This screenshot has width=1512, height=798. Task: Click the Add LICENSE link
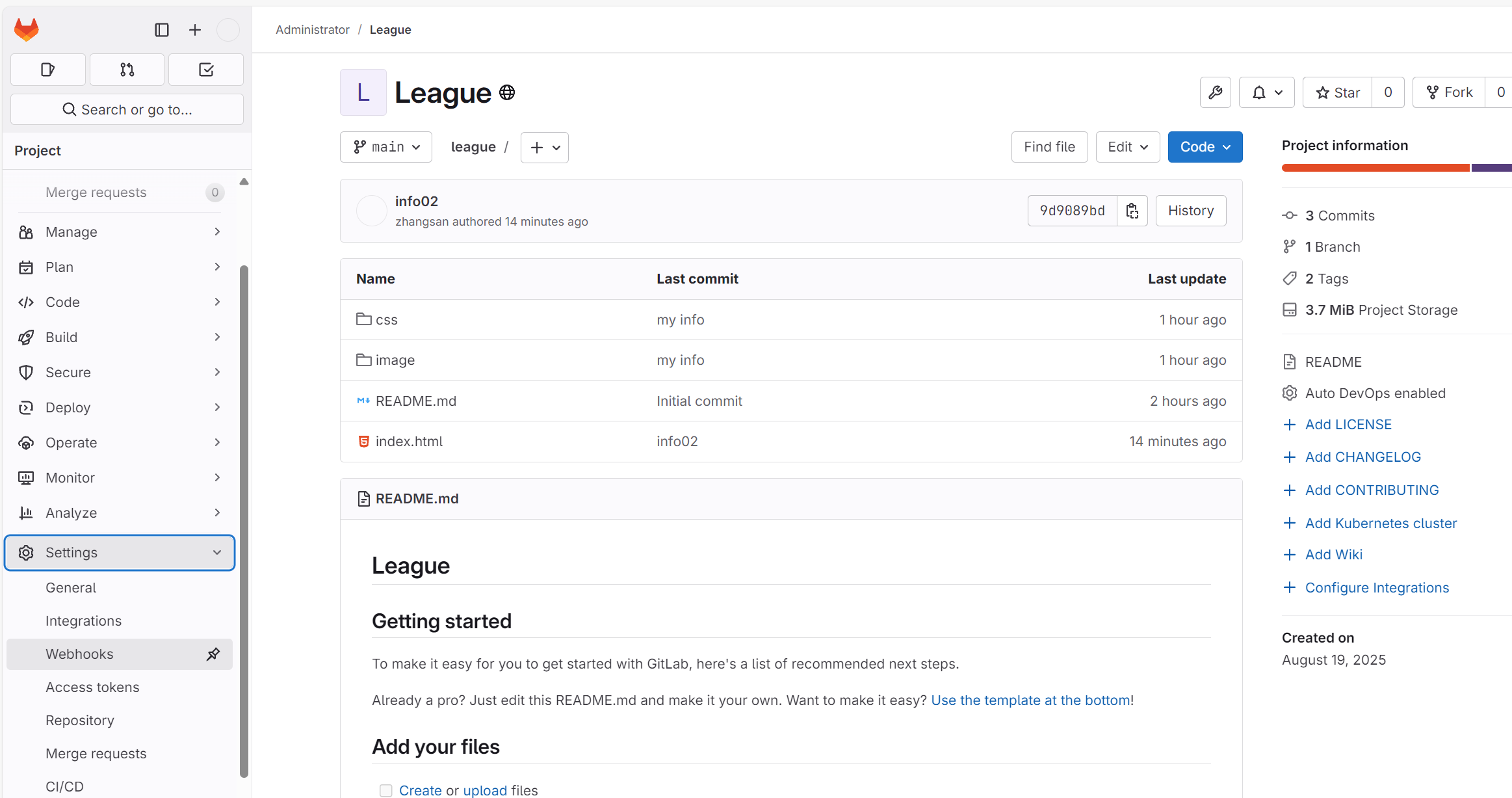click(1348, 425)
